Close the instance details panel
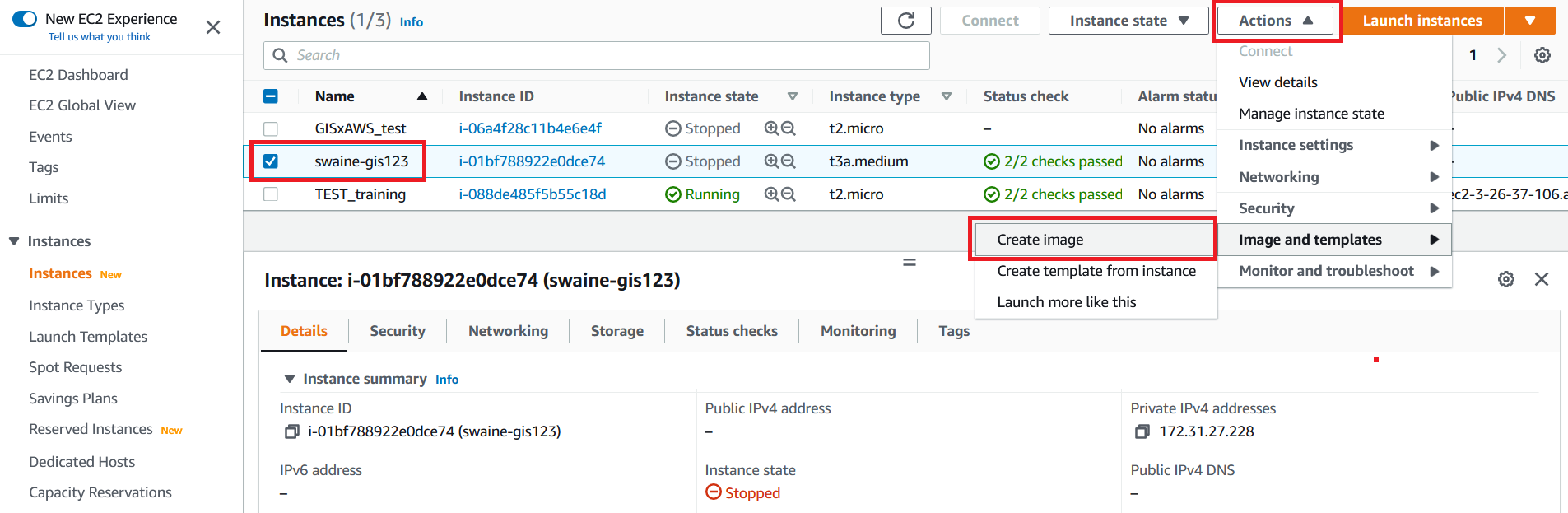Screen dimensions: 1568x513 point(1542,279)
